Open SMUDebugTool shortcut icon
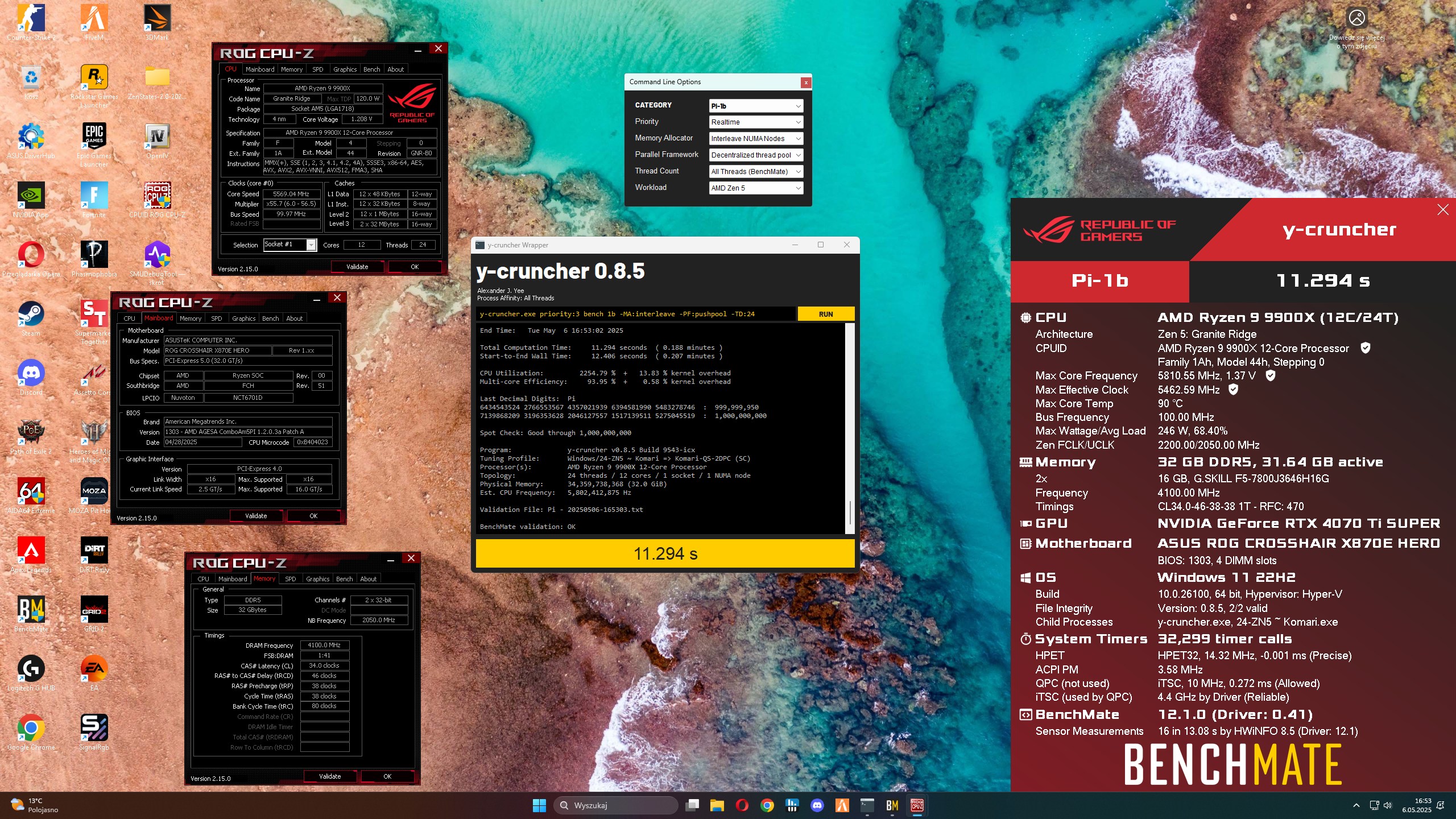This screenshot has width=1456, height=819. tap(157, 263)
